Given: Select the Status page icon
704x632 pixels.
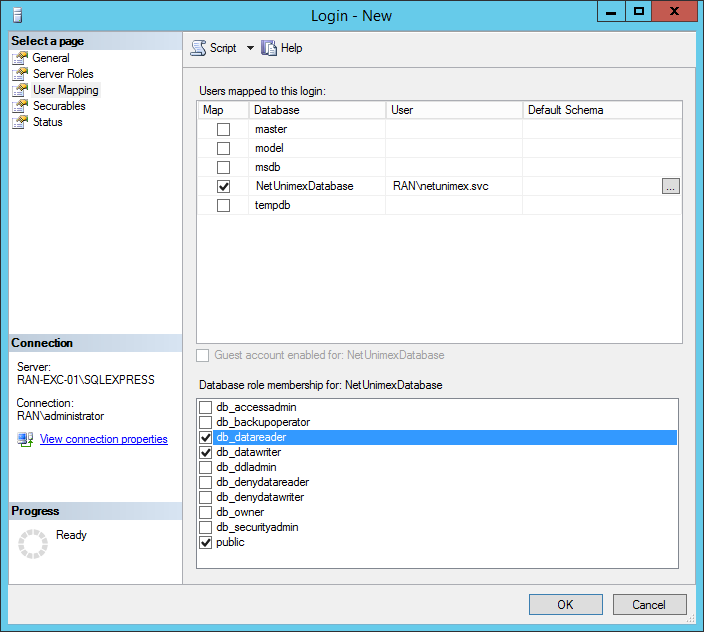Looking at the screenshot, I should pyautogui.click(x=20, y=122).
